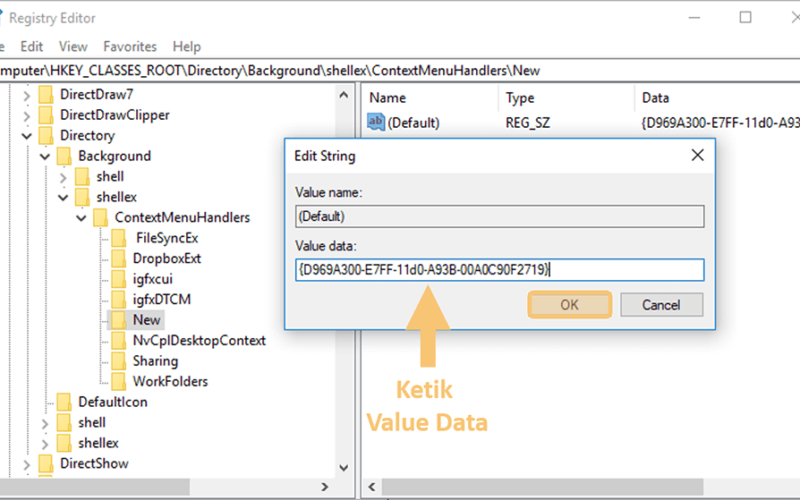Open the View menu

tap(73, 46)
